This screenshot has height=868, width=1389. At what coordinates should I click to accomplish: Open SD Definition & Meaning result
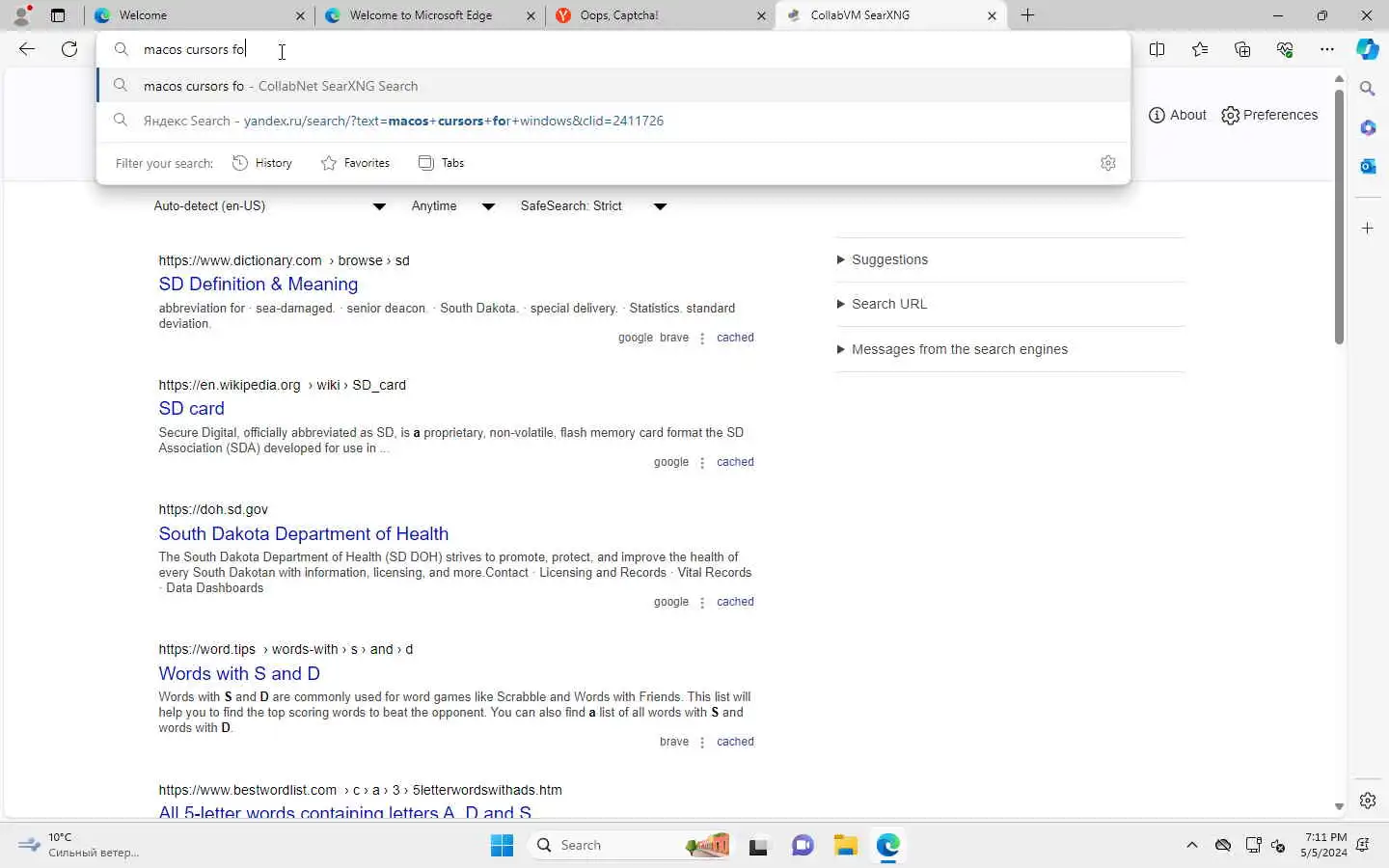click(259, 285)
